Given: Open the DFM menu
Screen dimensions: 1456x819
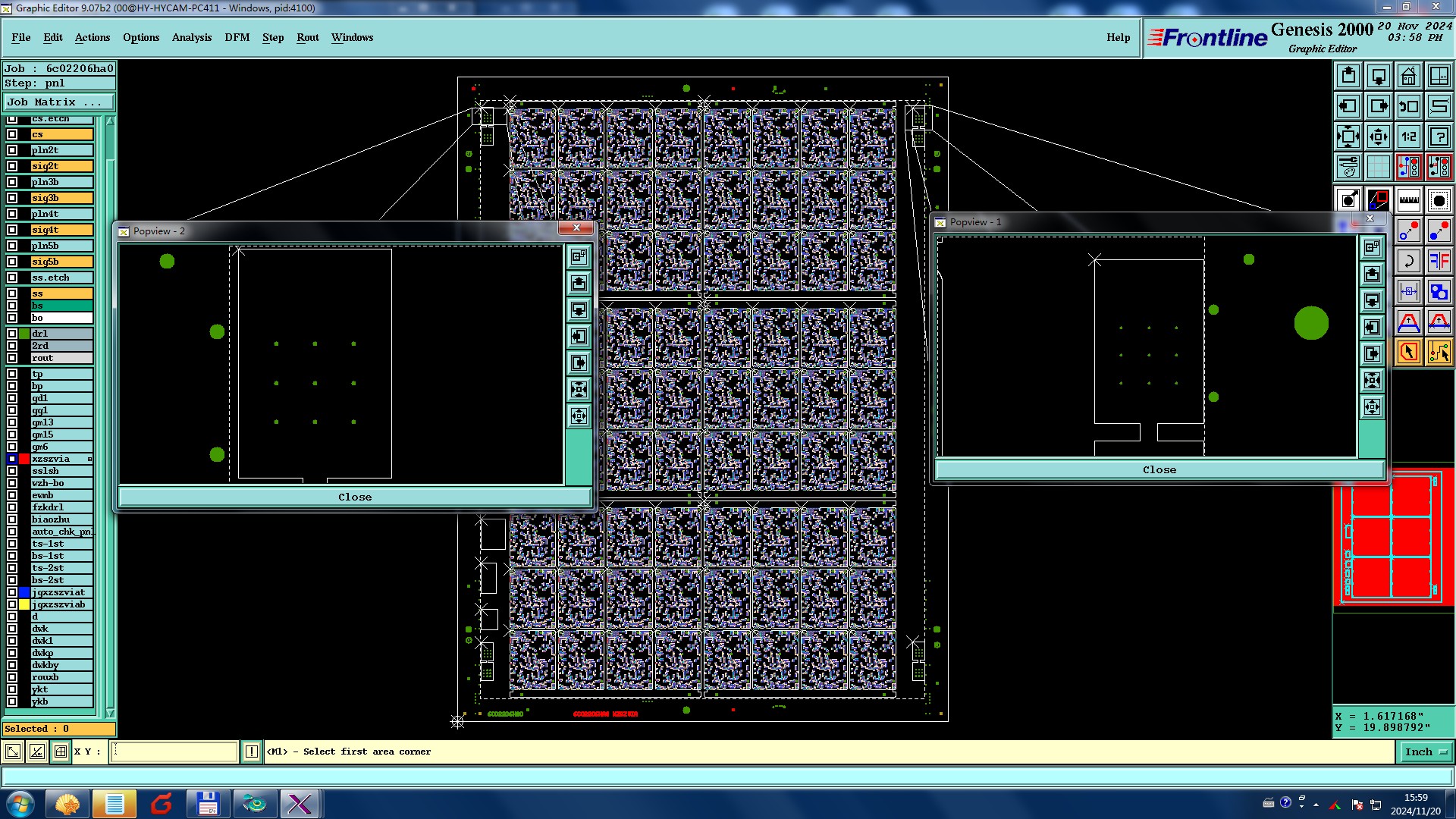Looking at the screenshot, I should pos(237,37).
